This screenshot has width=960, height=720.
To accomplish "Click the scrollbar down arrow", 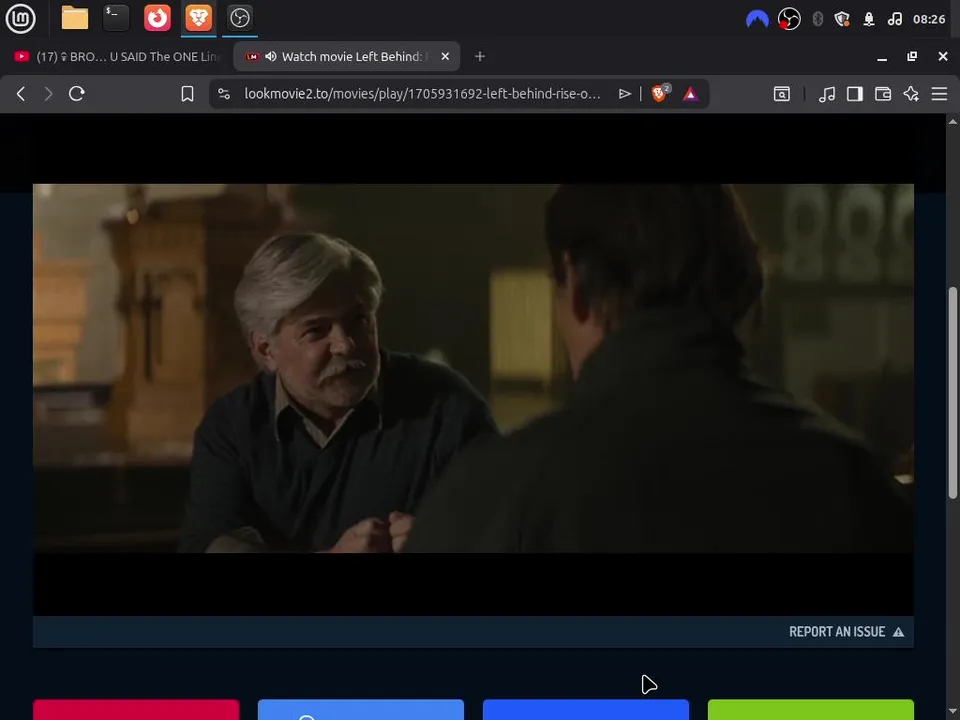I will pos(953,712).
